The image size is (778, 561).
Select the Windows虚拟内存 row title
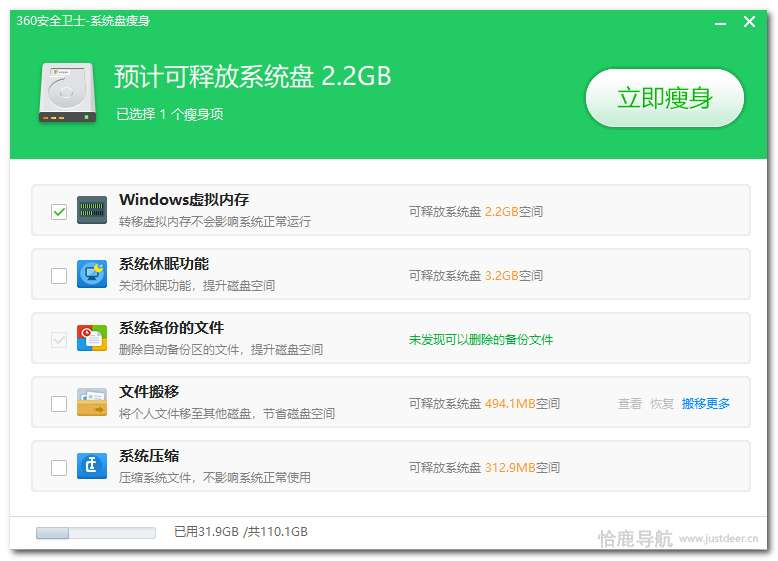click(x=183, y=200)
